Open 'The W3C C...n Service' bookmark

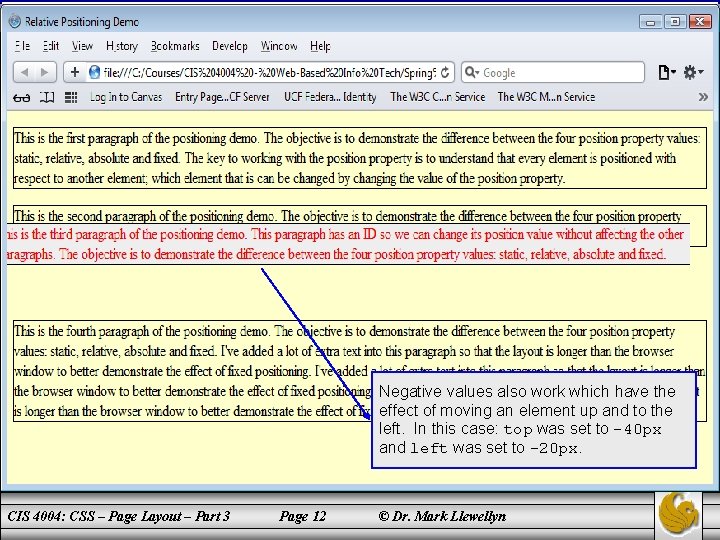coord(437,97)
